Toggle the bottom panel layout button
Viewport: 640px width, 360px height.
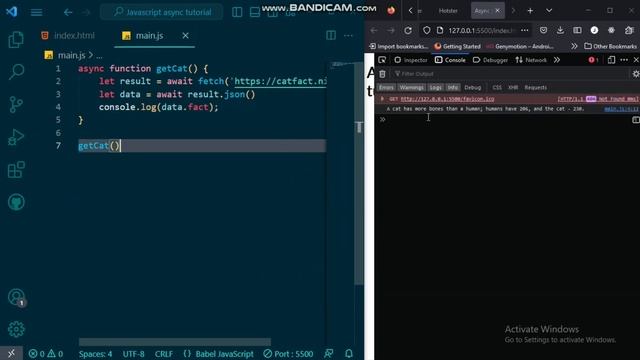click(255, 12)
